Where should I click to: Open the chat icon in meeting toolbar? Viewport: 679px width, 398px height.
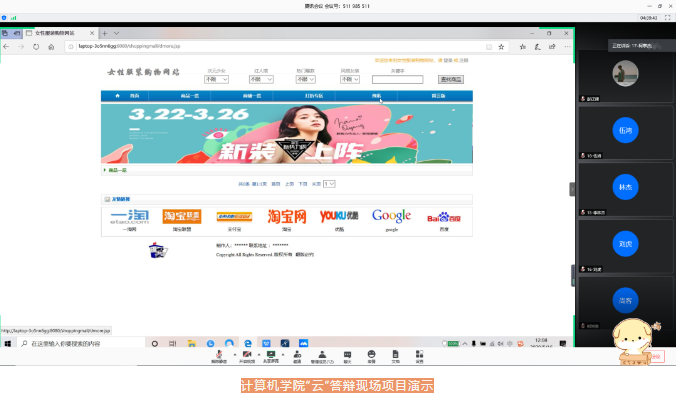click(347, 357)
